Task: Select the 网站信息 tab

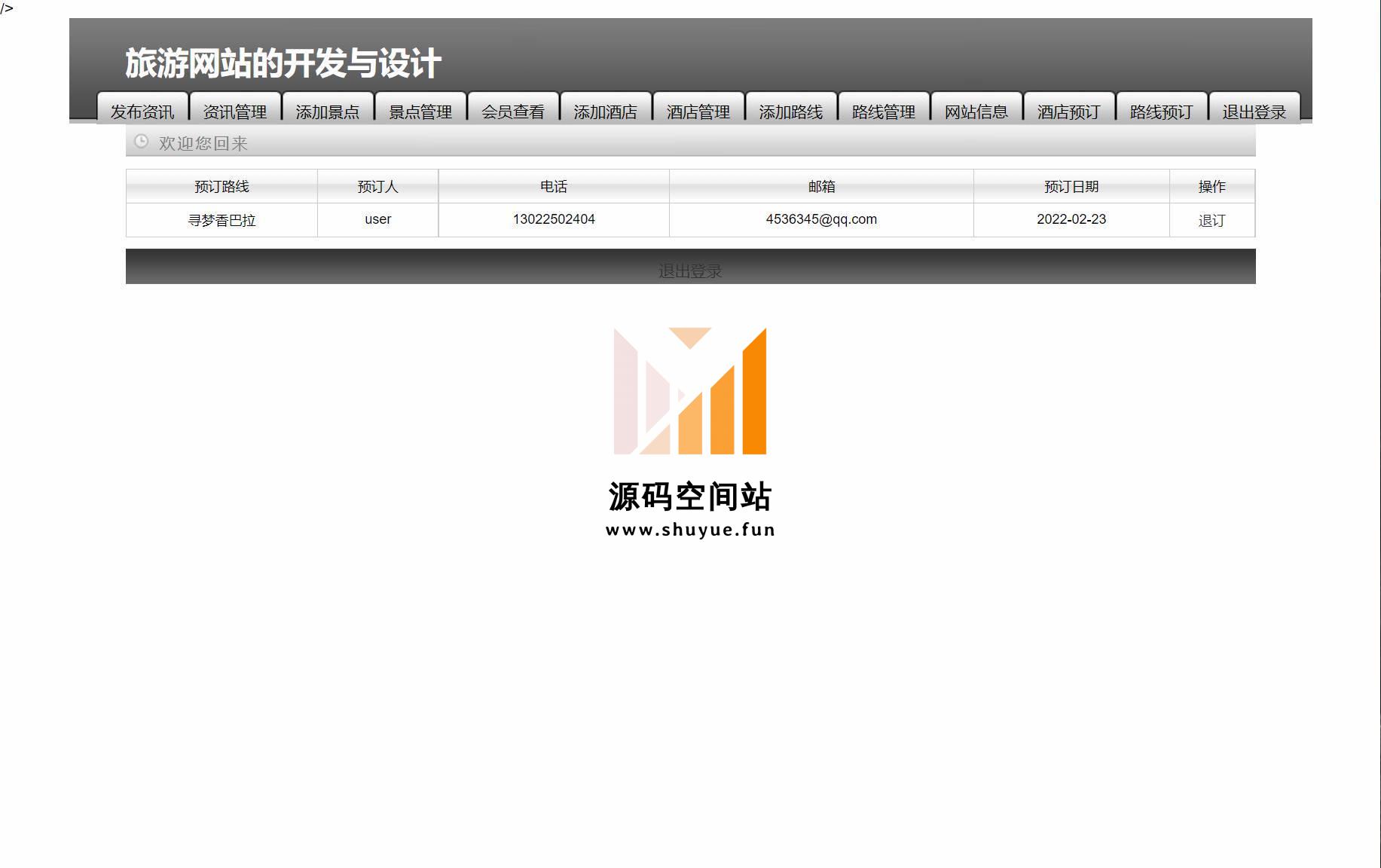Action: [x=976, y=111]
